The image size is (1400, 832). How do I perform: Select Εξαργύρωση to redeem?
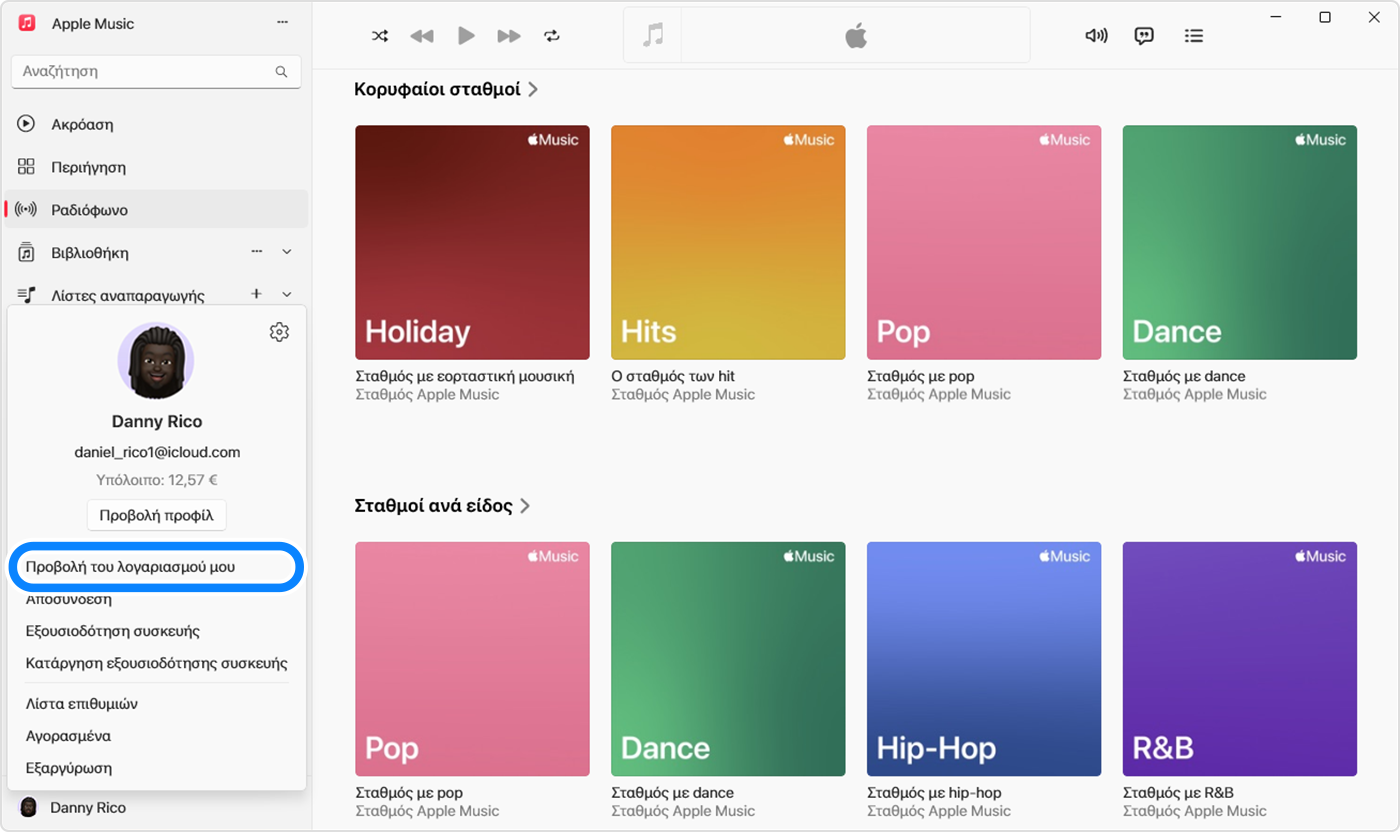pyautogui.click(x=69, y=768)
